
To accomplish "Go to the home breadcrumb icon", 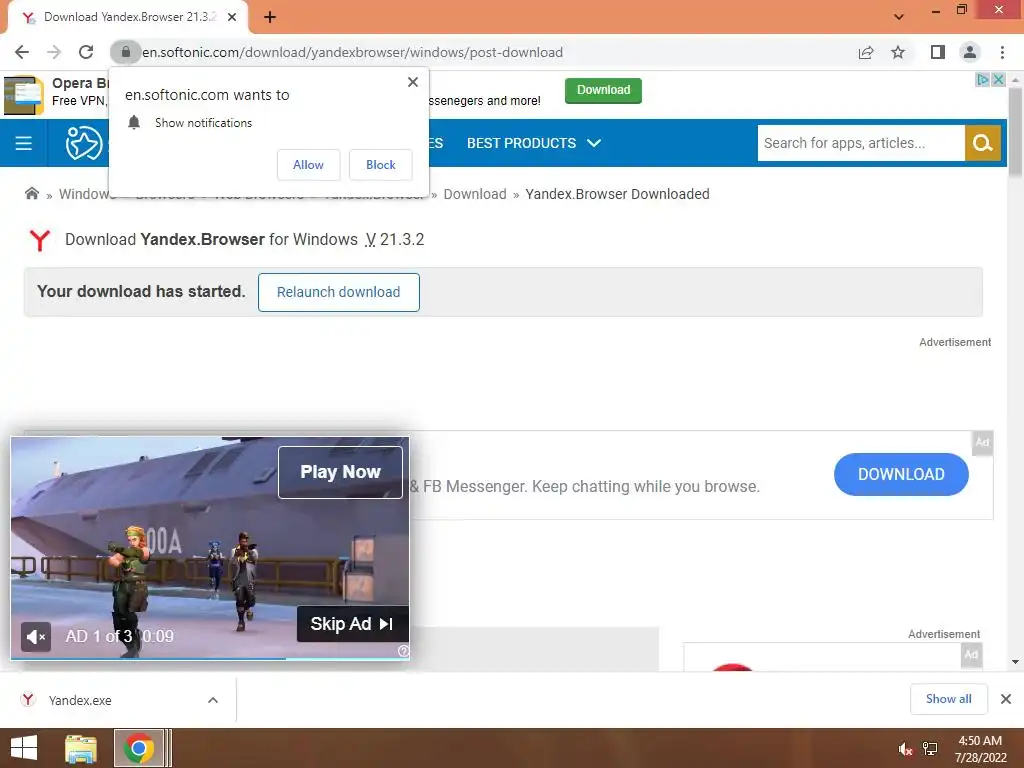I will [31, 193].
